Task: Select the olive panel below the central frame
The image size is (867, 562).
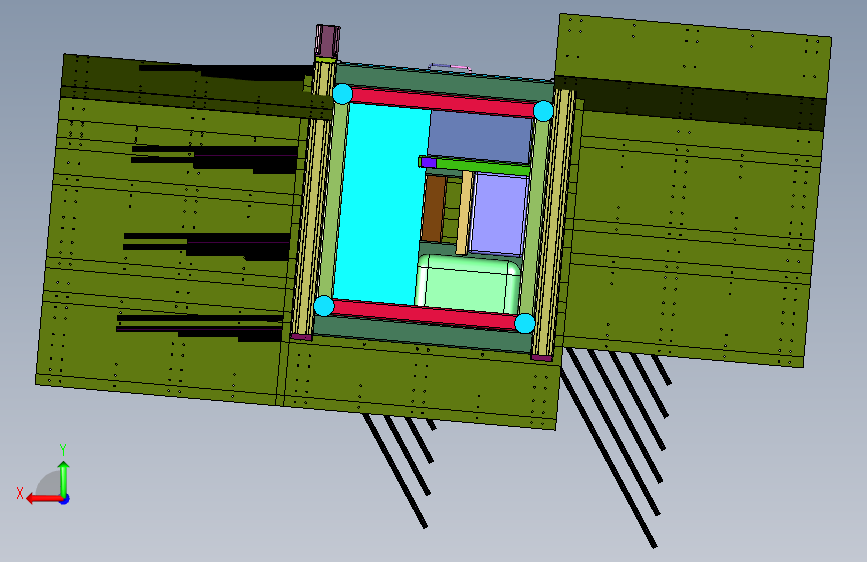Action: tap(420, 384)
